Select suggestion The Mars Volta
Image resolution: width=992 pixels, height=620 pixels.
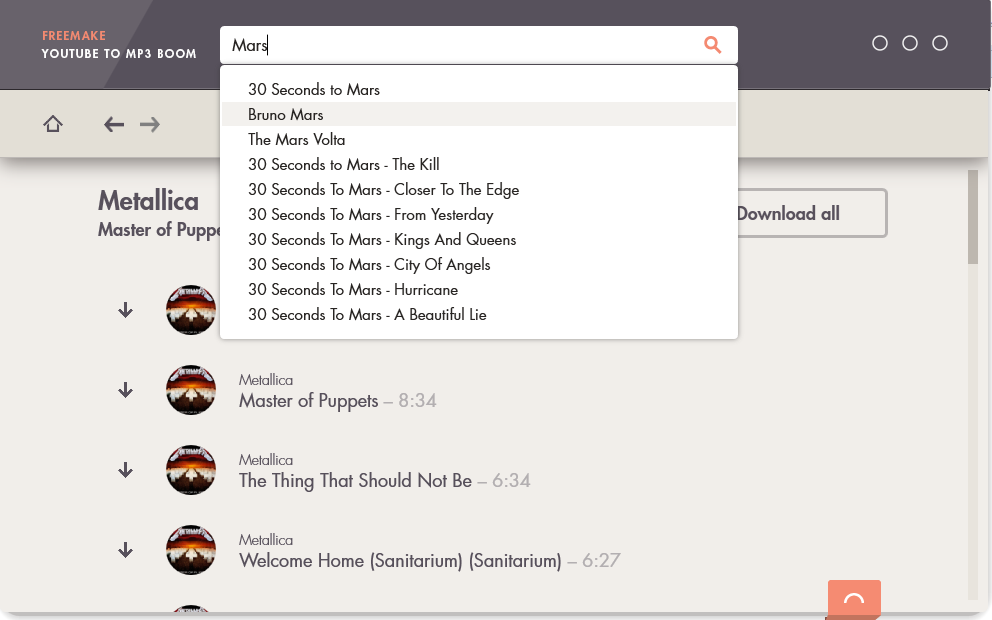click(479, 139)
